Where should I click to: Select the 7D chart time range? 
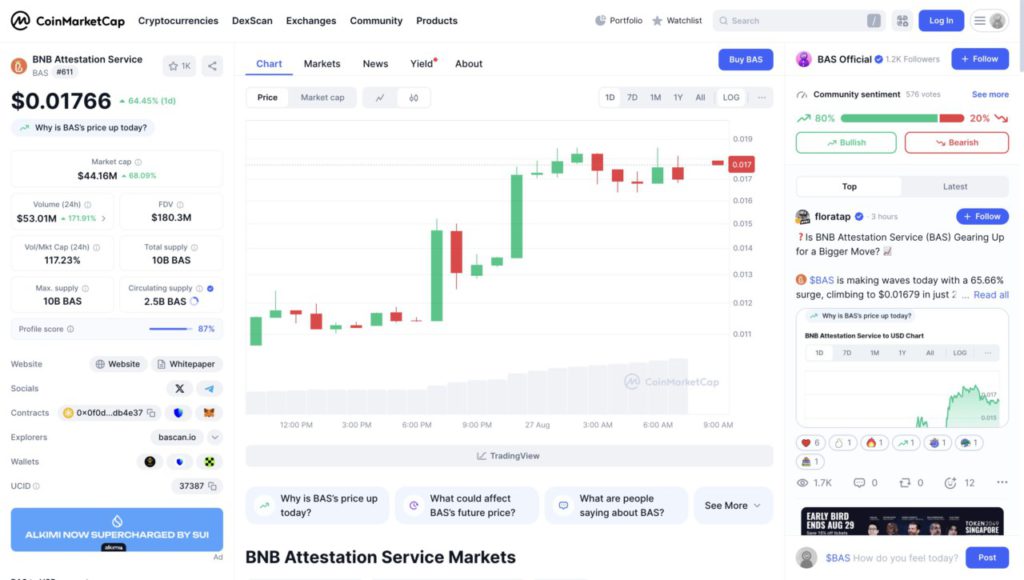tap(632, 97)
